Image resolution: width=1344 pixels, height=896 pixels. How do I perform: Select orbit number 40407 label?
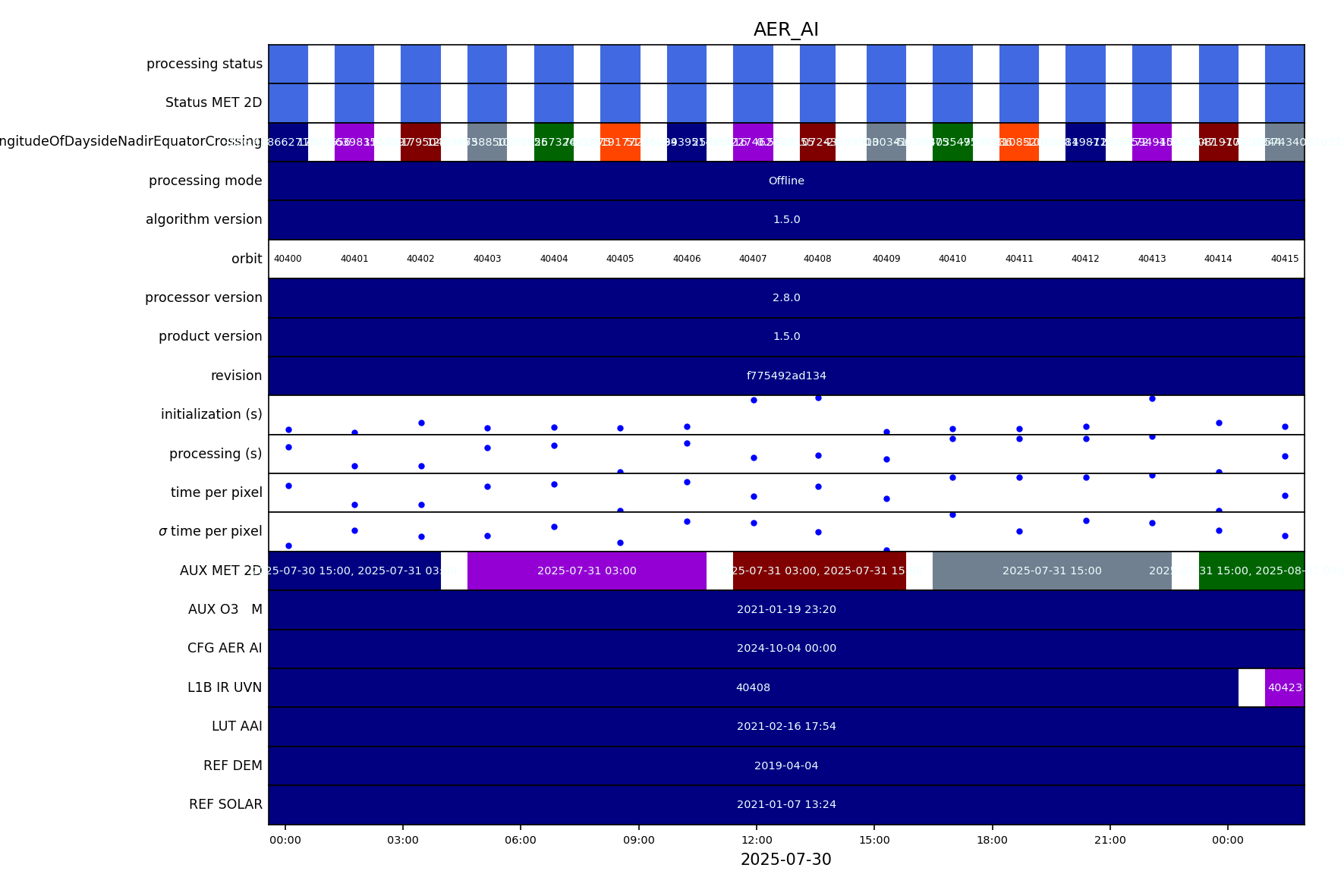pyautogui.click(x=753, y=259)
